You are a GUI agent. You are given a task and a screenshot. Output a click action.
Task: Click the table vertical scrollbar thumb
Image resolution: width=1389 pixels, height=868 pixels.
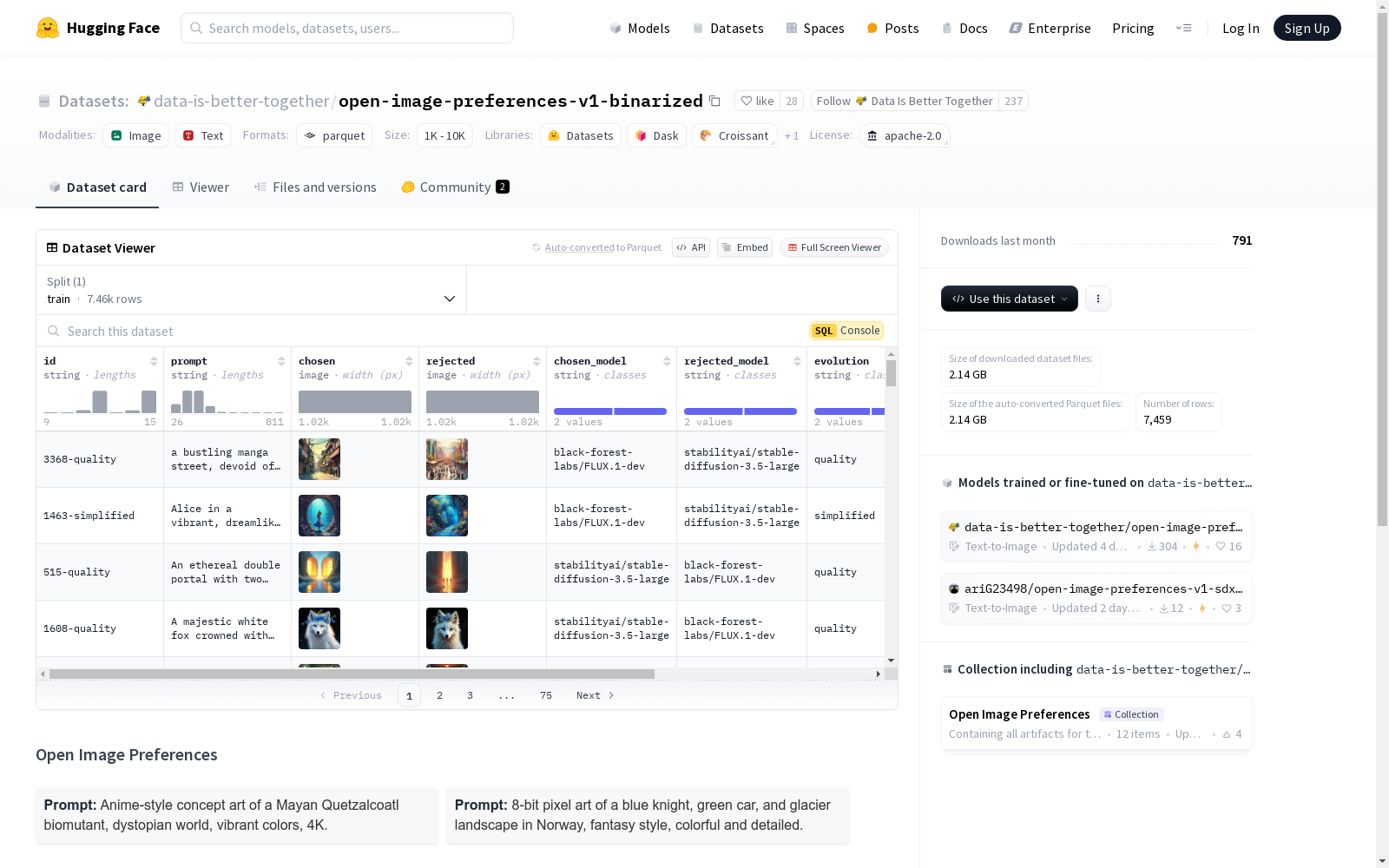point(891,373)
